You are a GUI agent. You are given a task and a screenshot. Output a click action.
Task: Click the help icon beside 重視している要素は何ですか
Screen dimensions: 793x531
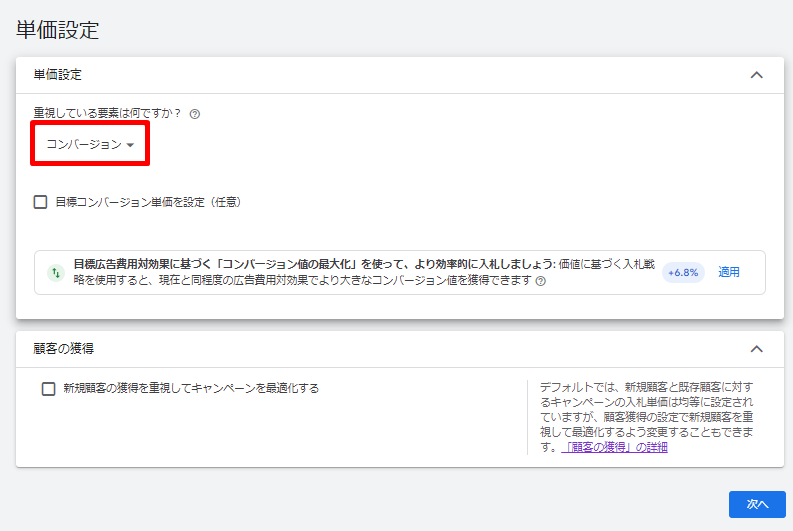[195, 114]
